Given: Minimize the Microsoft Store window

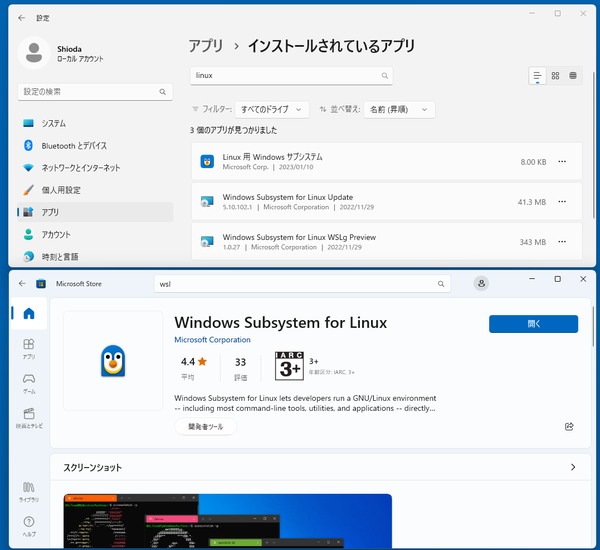Looking at the screenshot, I should [532, 279].
